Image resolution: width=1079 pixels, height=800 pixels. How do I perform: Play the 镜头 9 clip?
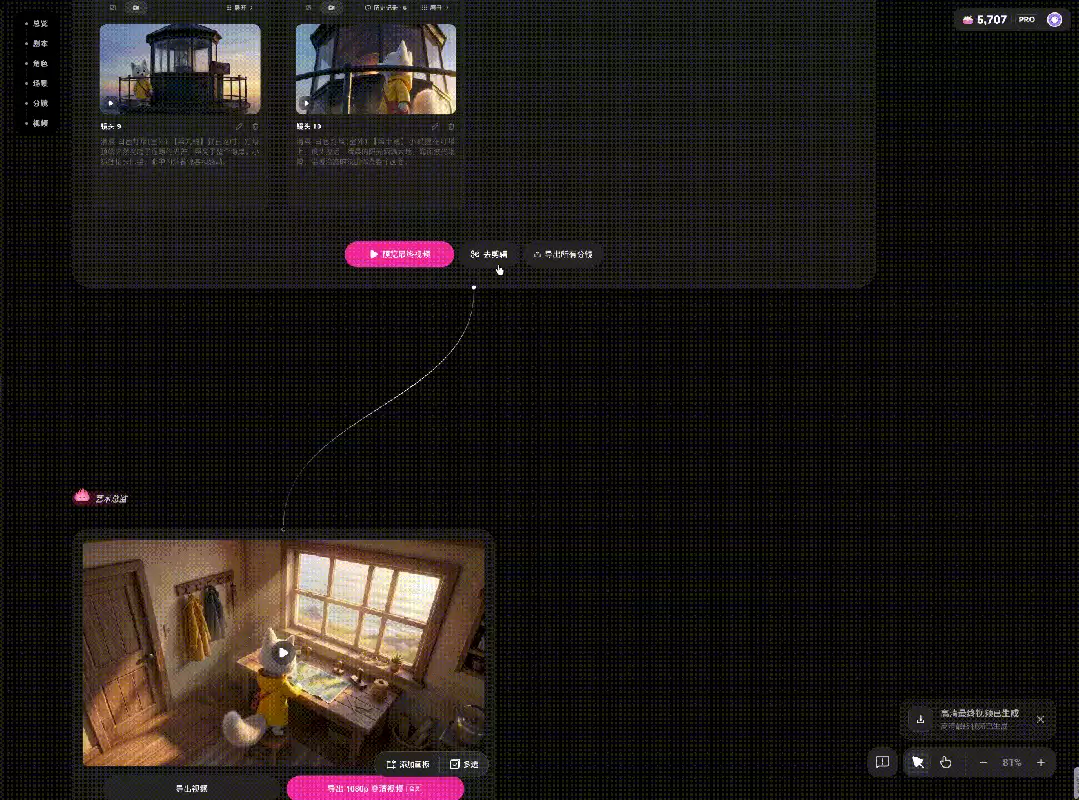pyautogui.click(x=110, y=103)
